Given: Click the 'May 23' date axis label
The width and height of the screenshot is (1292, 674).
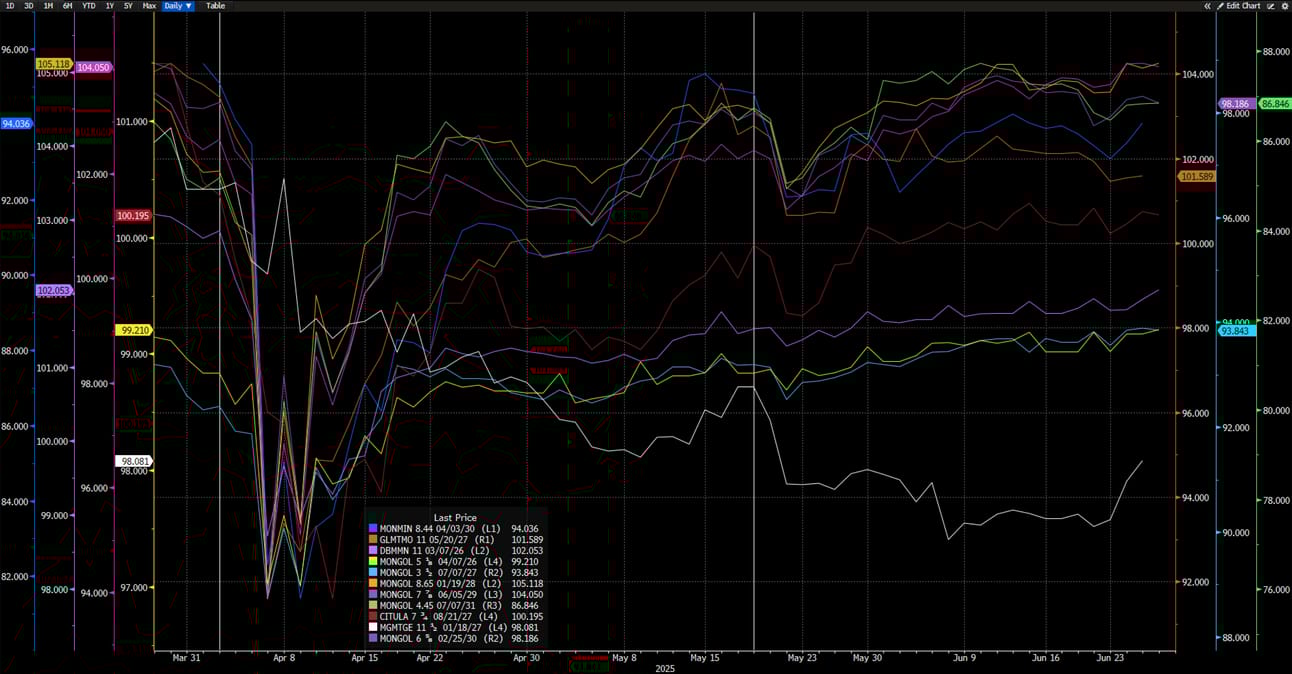Looking at the screenshot, I should click(x=802, y=658).
